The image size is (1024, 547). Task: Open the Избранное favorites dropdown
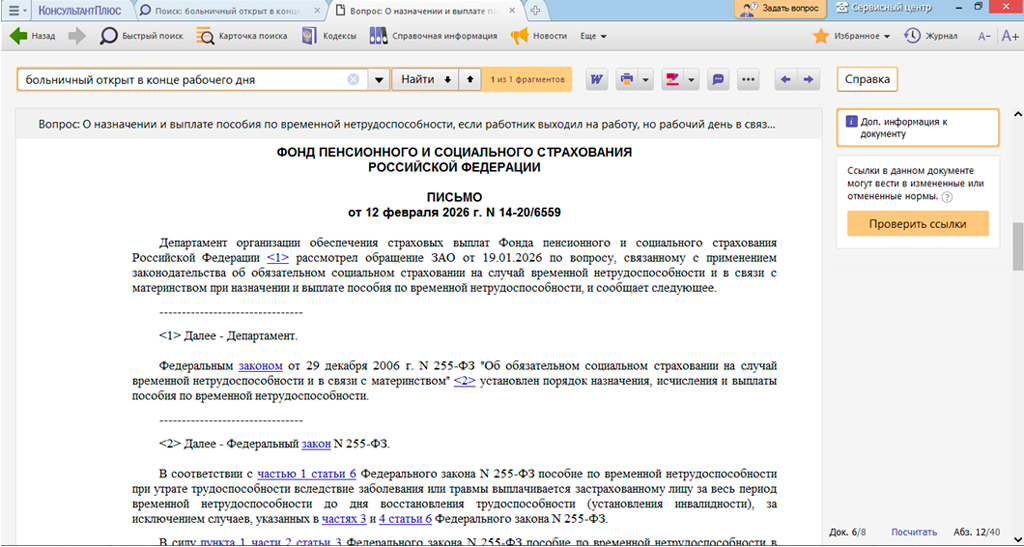pyautogui.click(x=852, y=36)
